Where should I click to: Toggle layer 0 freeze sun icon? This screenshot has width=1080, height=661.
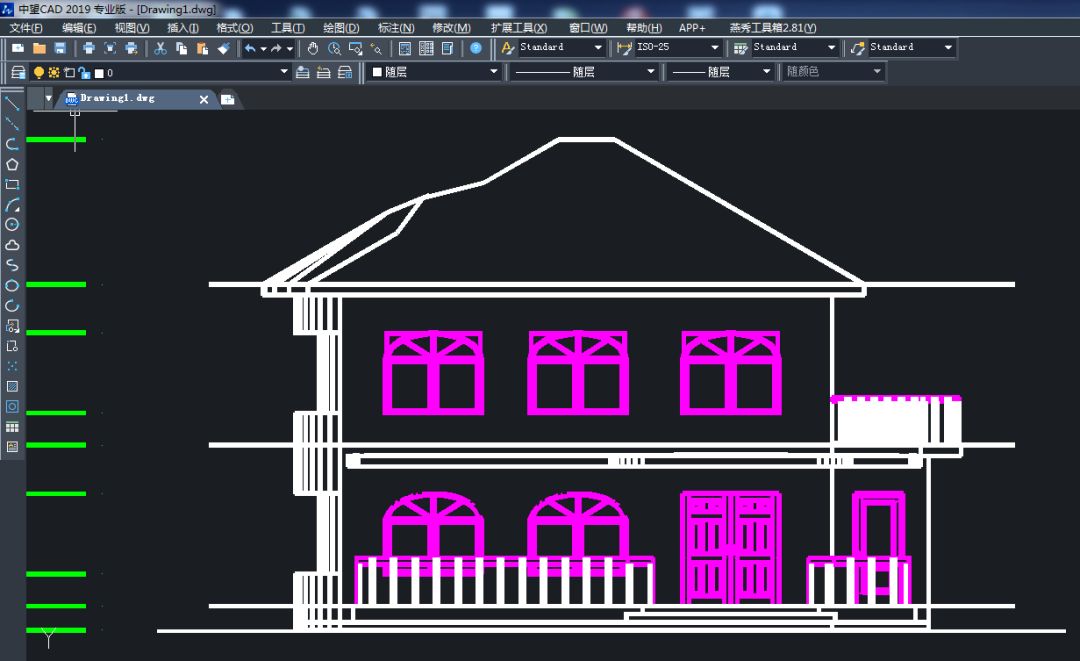(54, 72)
